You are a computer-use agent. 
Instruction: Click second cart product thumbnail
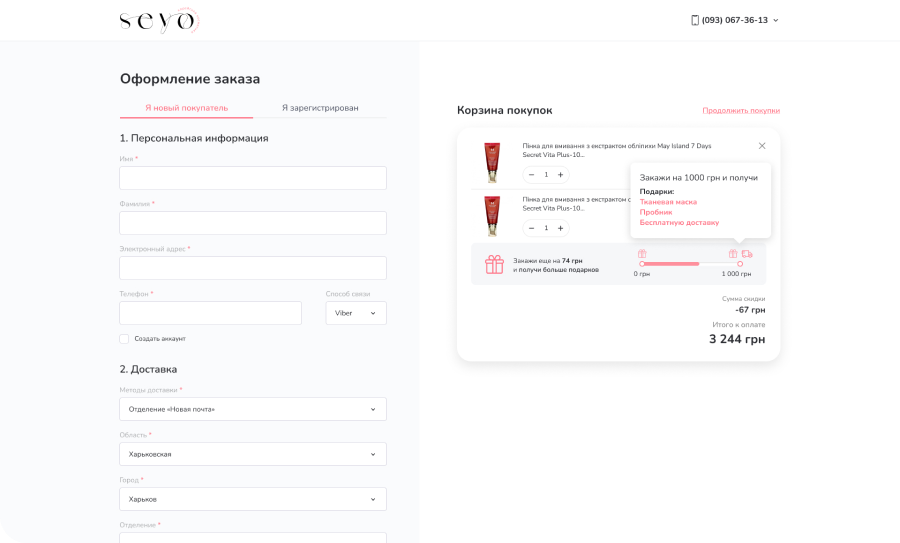492,216
